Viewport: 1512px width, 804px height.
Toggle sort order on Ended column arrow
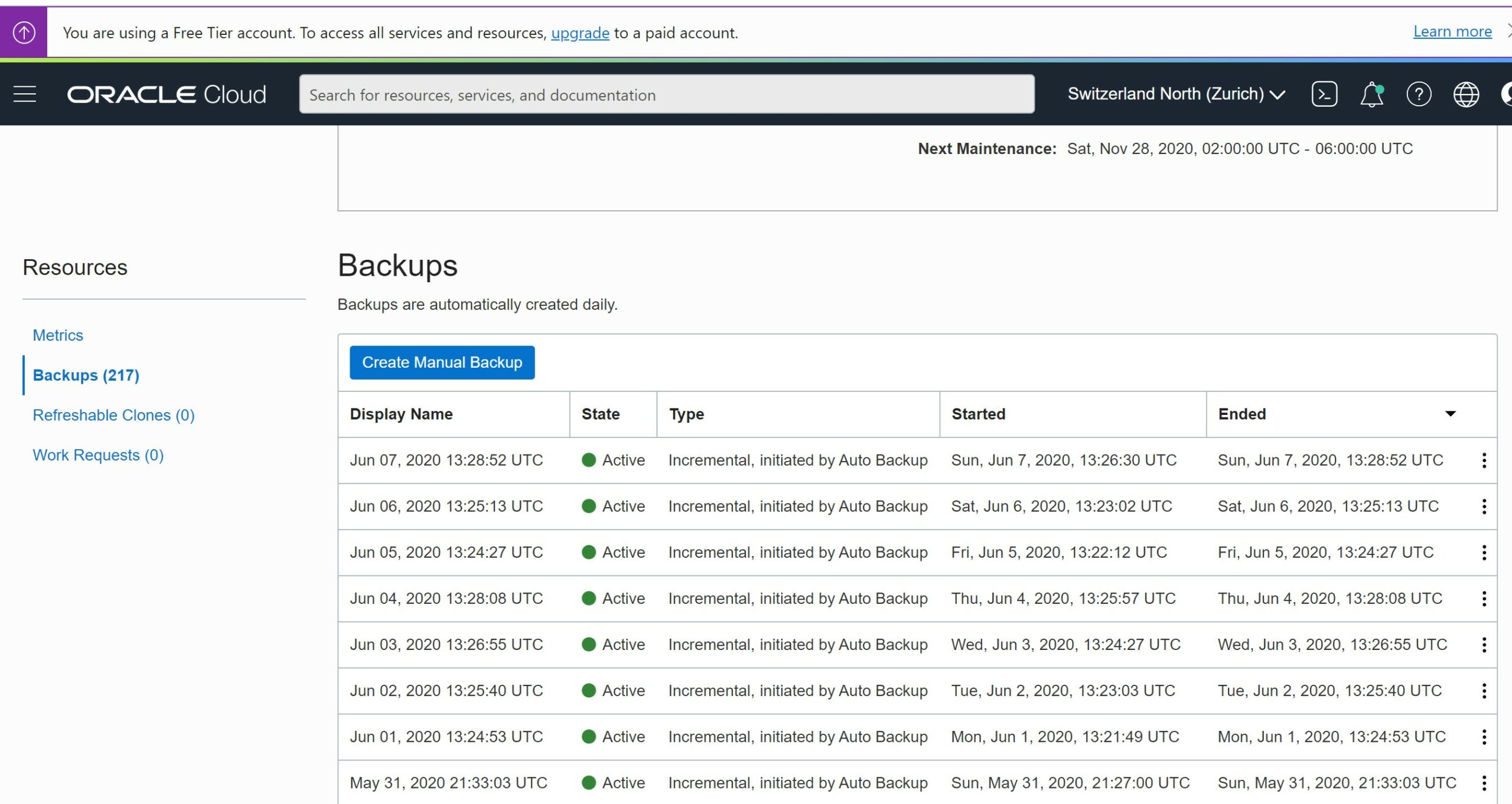click(x=1450, y=414)
